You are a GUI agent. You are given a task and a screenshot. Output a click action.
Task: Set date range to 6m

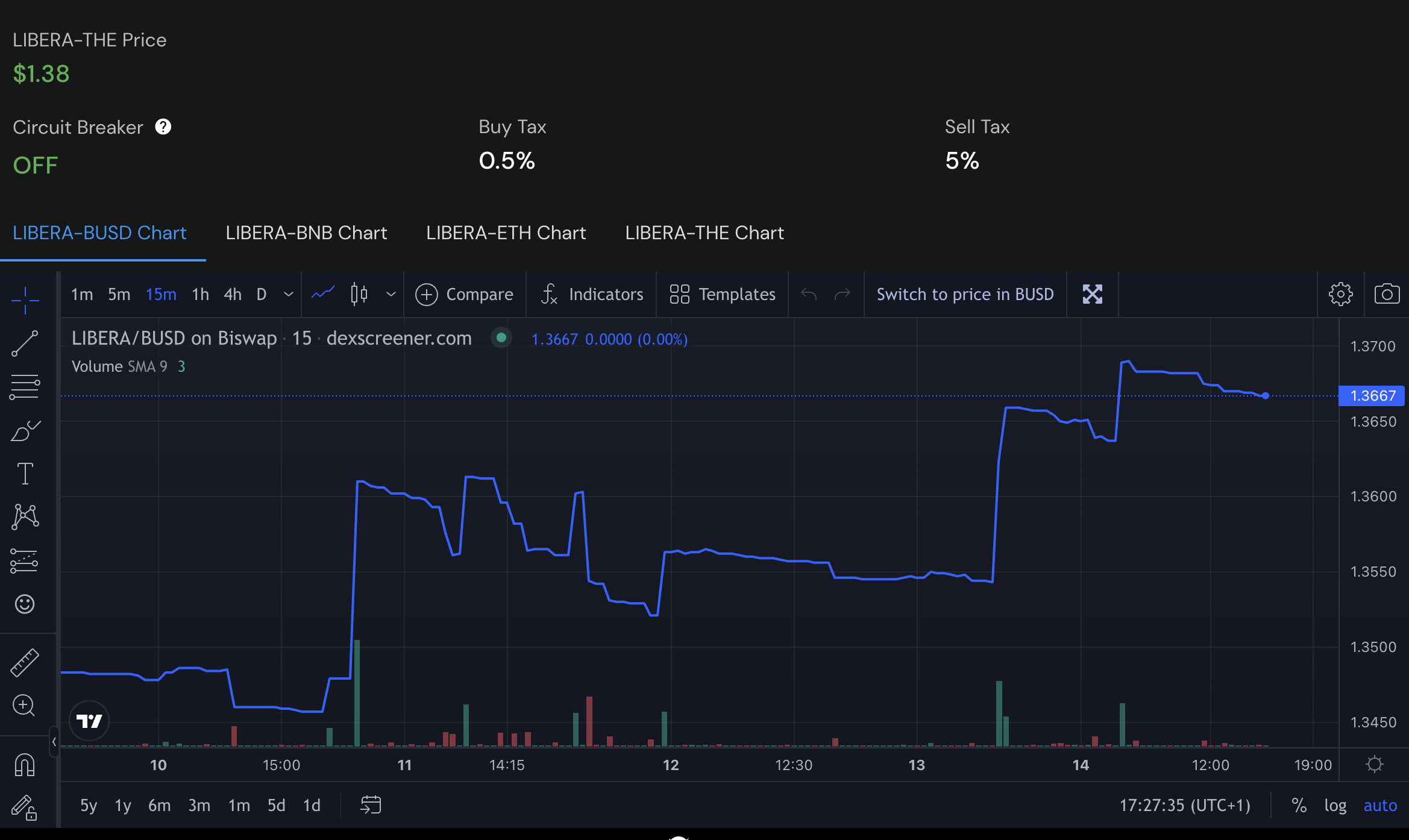[160, 806]
